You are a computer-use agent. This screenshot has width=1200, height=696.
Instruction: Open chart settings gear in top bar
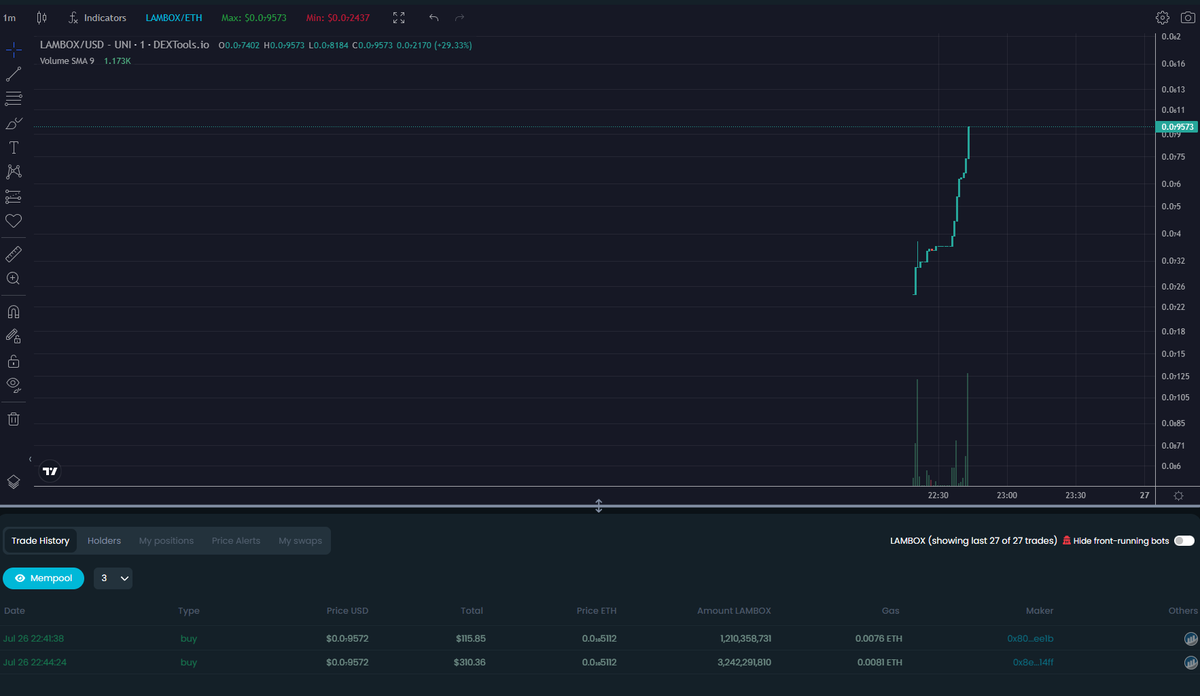coord(1162,18)
